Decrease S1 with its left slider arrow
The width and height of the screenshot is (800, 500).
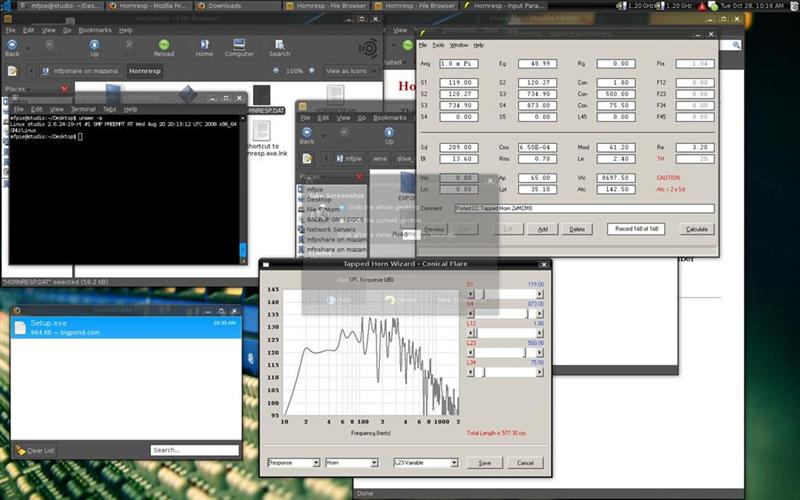coord(470,294)
